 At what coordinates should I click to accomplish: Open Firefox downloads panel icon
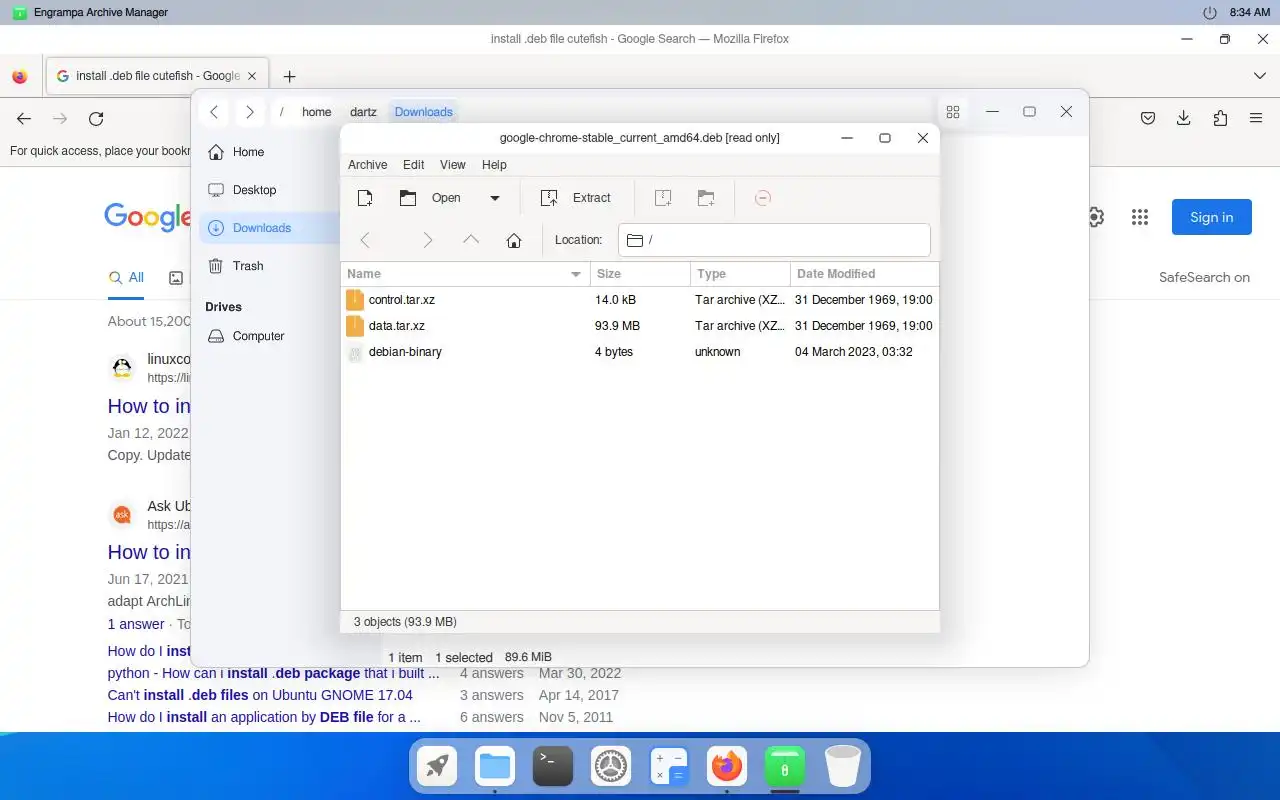point(1184,118)
